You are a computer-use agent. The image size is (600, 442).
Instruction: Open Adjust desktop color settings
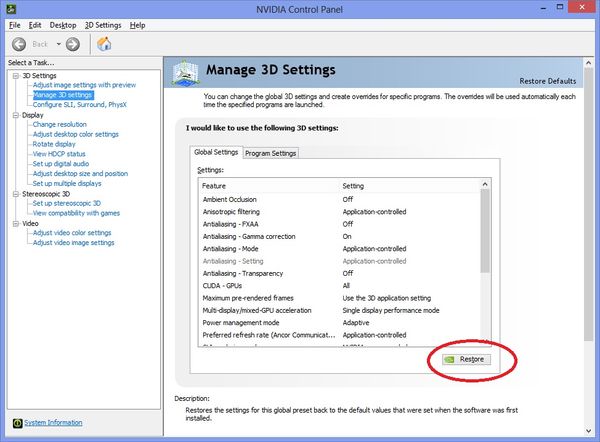[76, 134]
